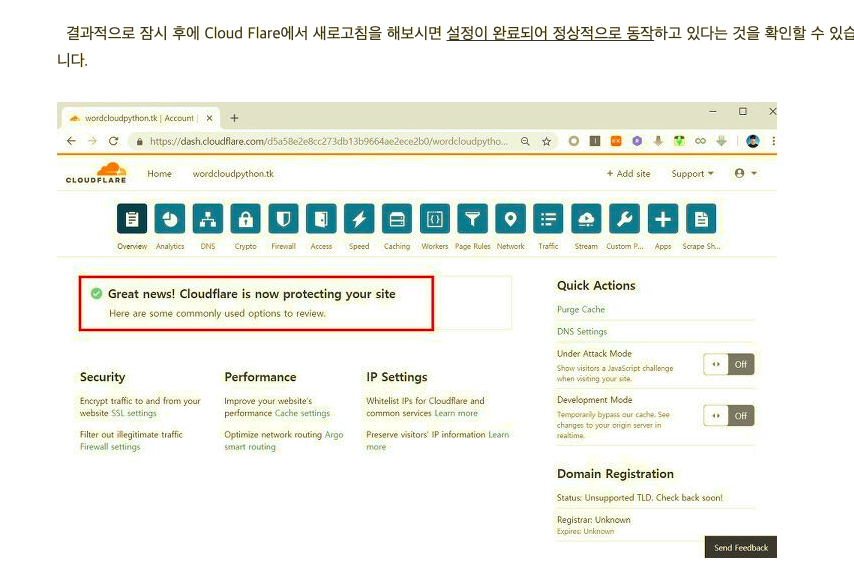Close the wordcloudpython.tk tab

coord(209,118)
